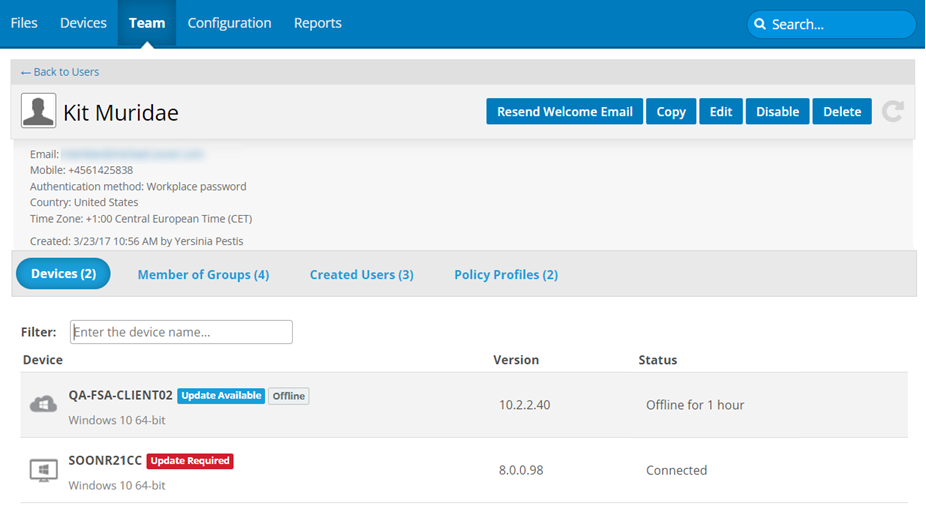Go to the Configuration section
Viewport: 926px width, 525px height.
pos(229,23)
